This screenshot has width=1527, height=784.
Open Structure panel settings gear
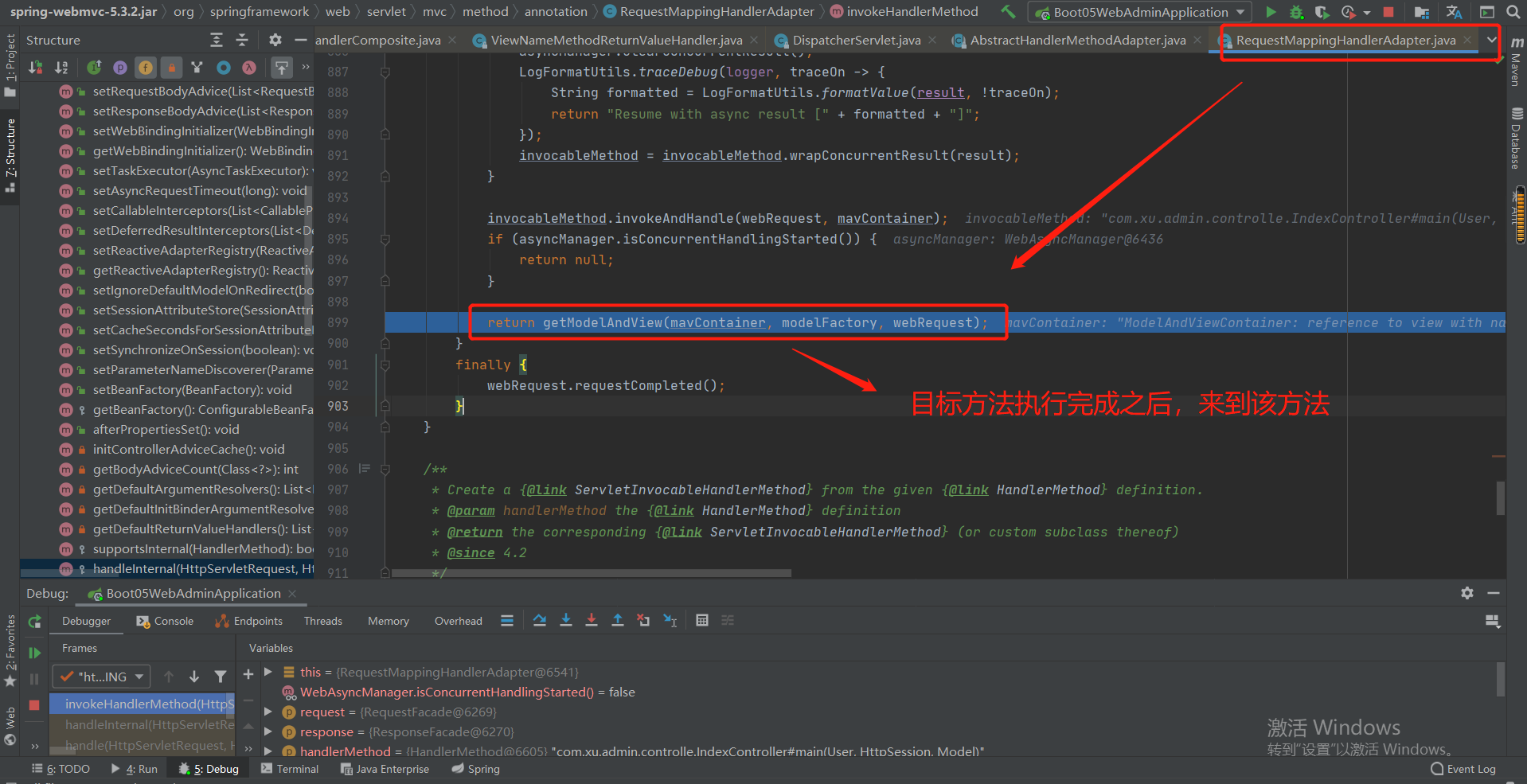pos(275,40)
